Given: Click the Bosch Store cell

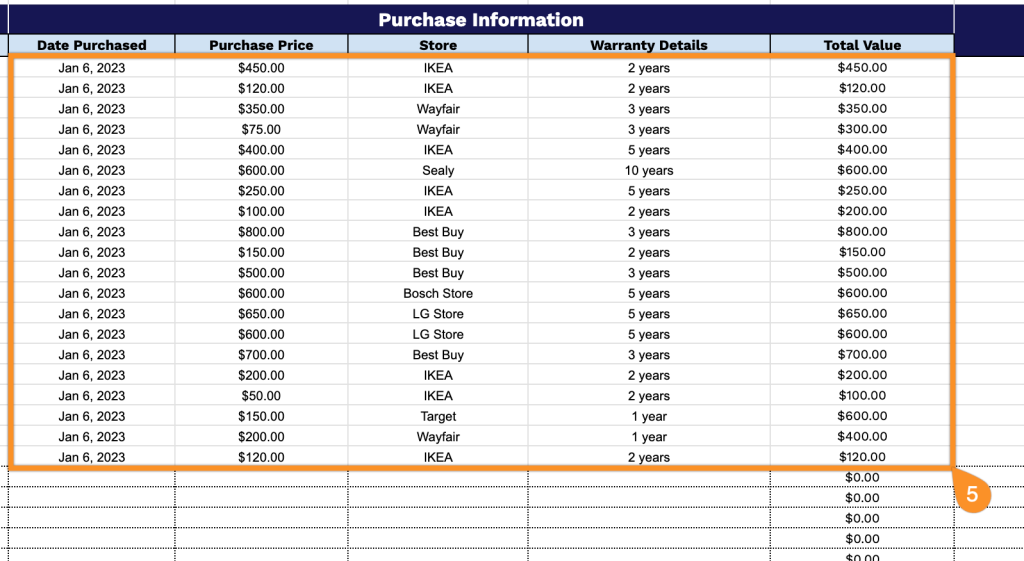Looking at the screenshot, I should tap(438, 293).
